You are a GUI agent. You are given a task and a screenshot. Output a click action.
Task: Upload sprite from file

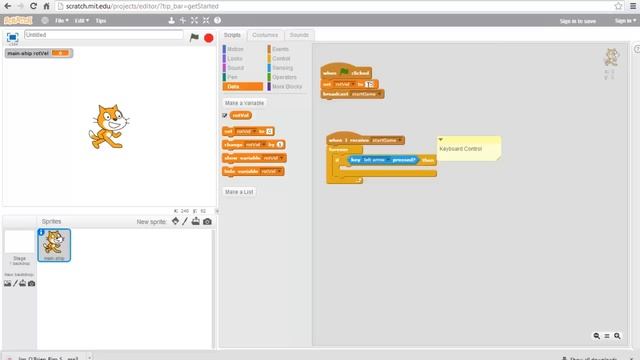tap(196, 221)
